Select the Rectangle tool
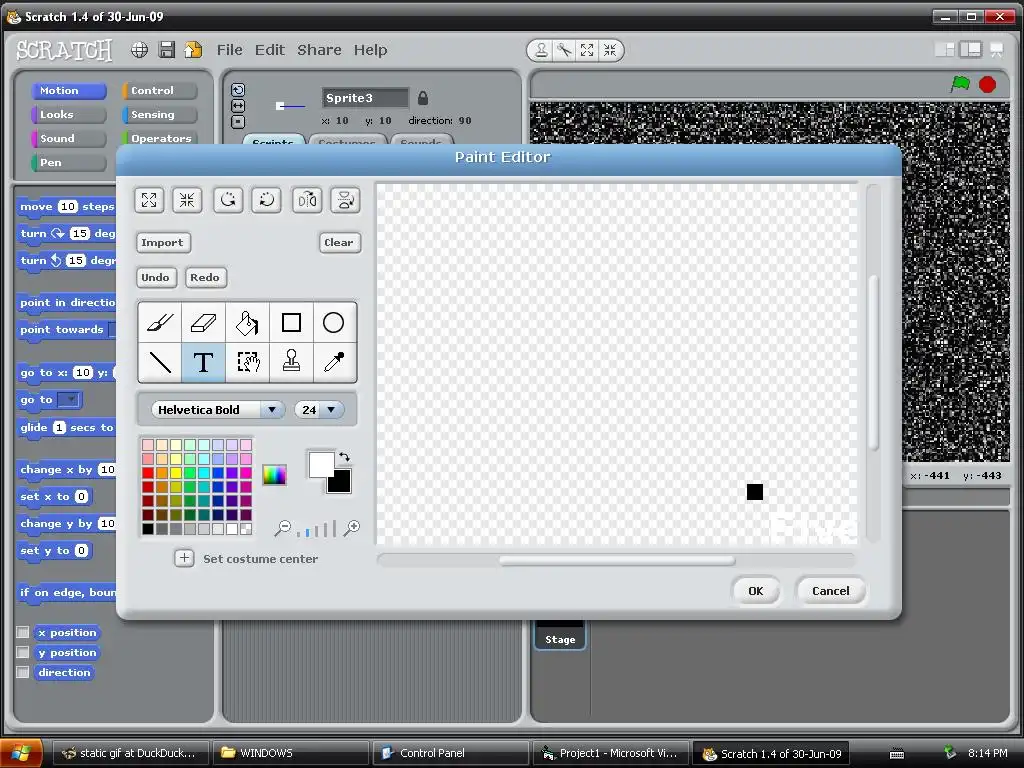Image resolution: width=1024 pixels, height=768 pixels. [291, 323]
